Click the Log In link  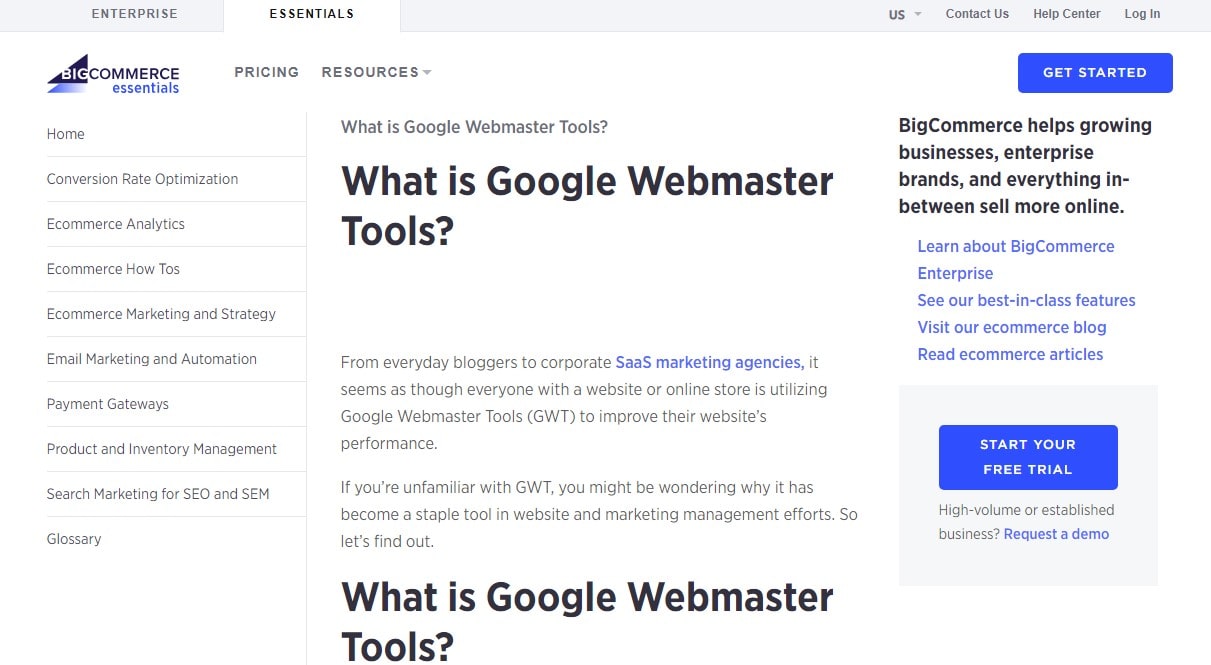(1142, 14)
